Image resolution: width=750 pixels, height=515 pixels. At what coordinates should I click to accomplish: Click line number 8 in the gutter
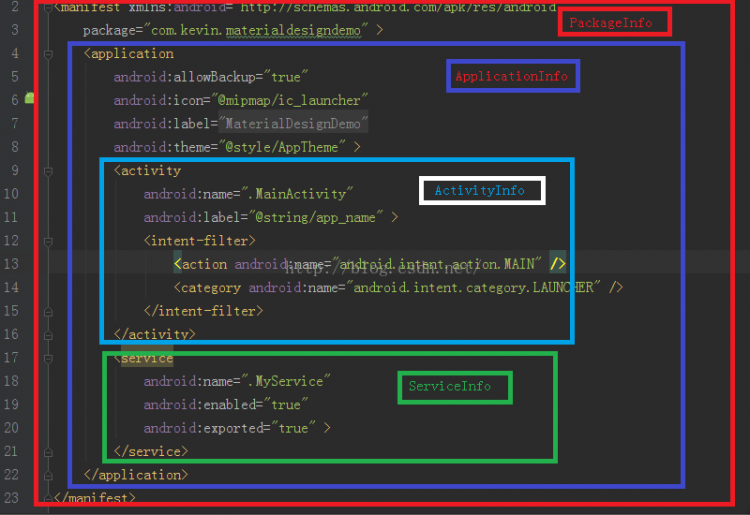(15, 147)
